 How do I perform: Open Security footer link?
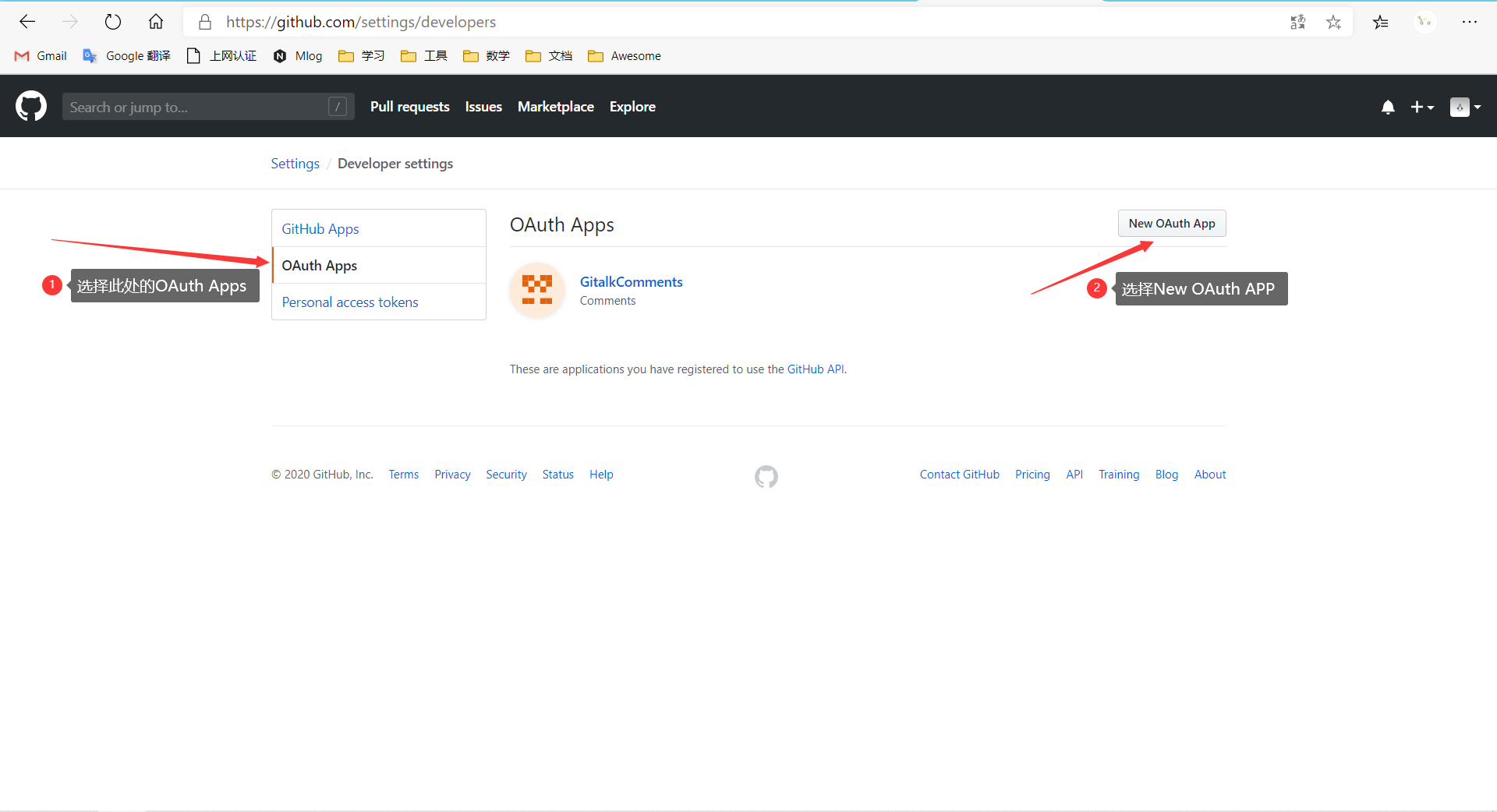506,475
